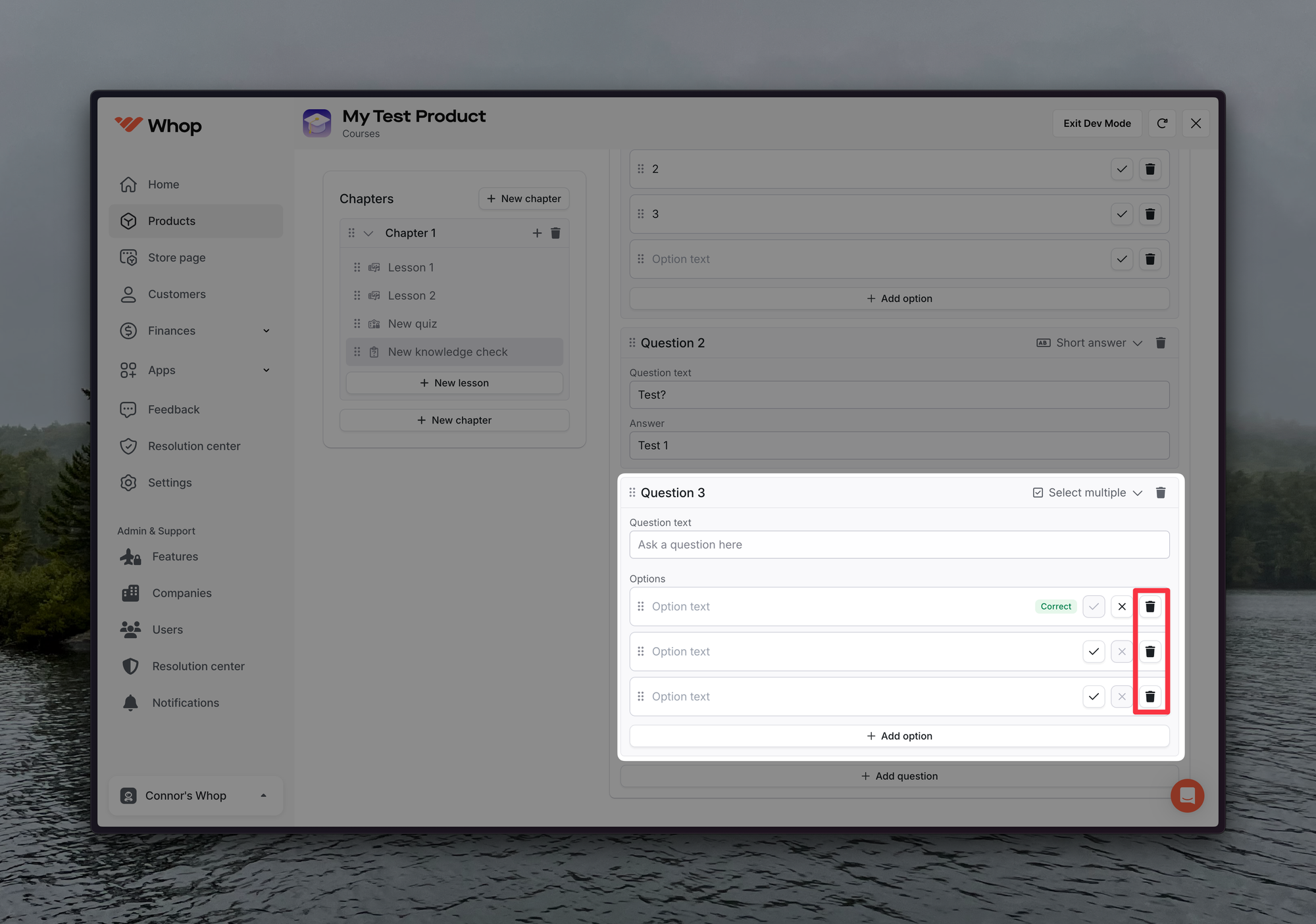Mark second Question 3 option as correct

click(1094, 652)
